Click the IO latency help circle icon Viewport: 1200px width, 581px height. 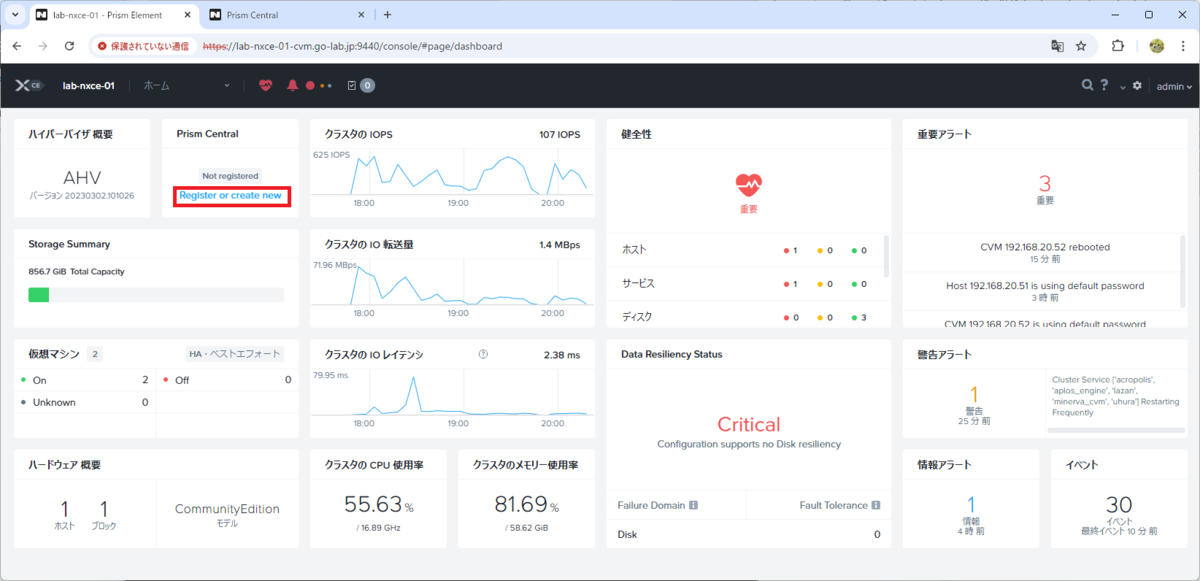483,354
